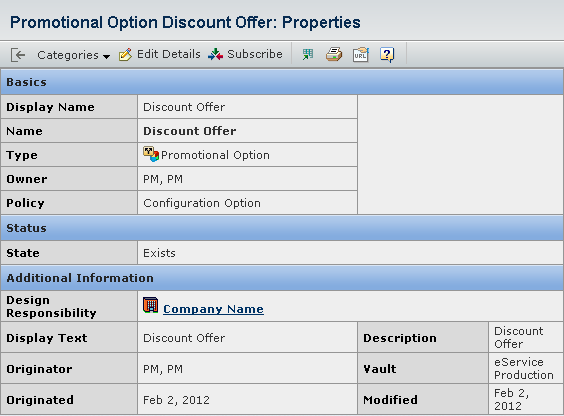Click the URL page link icon

(360, 55)
